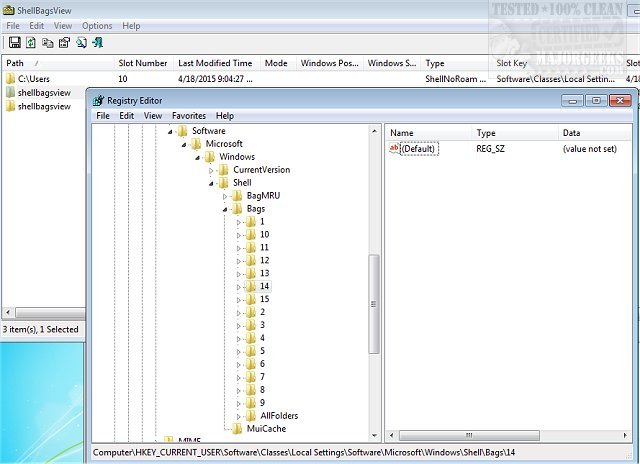Click the Save icon in ShellBagsView toolbar
This screenshot has width=640, height=464.
tap(15, 42)
